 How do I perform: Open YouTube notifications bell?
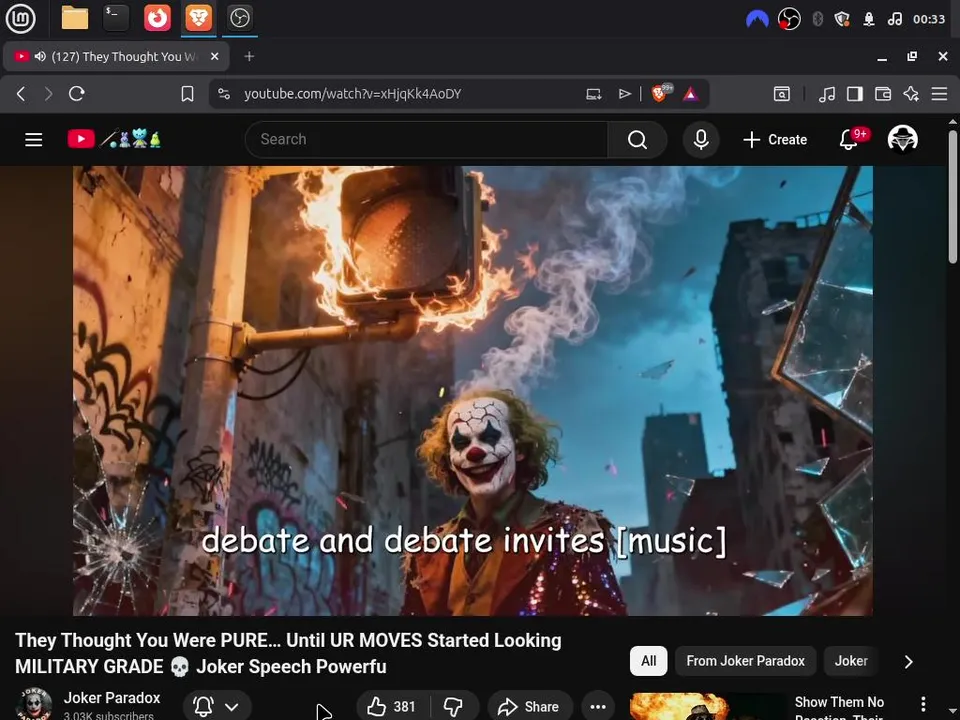(849, 140)
